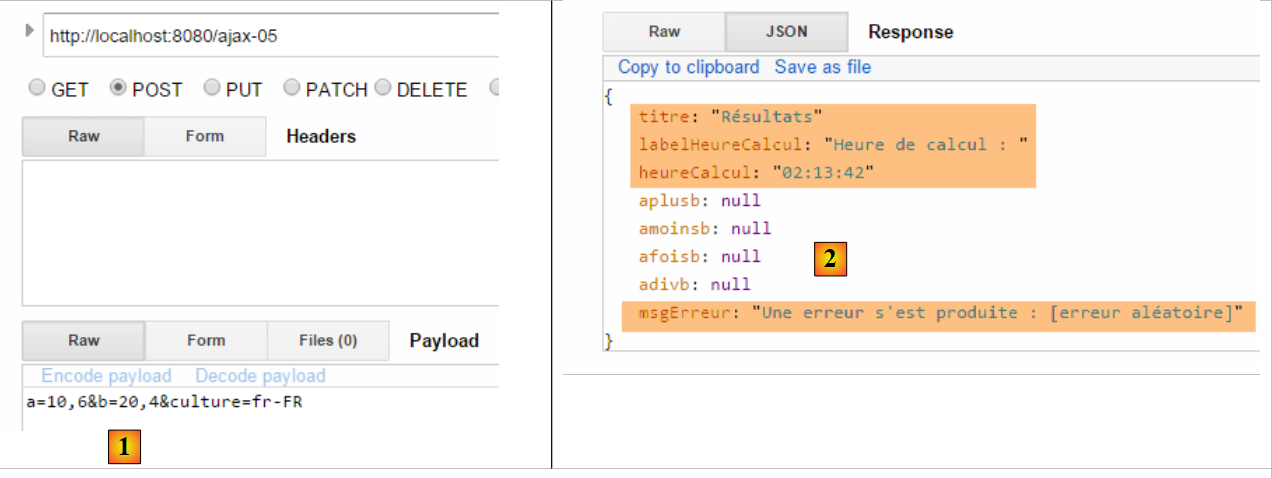Show the Response in Raw view
Image resolution: width=1272 pixels, height=478 pixels.
[x=664, y=31]
